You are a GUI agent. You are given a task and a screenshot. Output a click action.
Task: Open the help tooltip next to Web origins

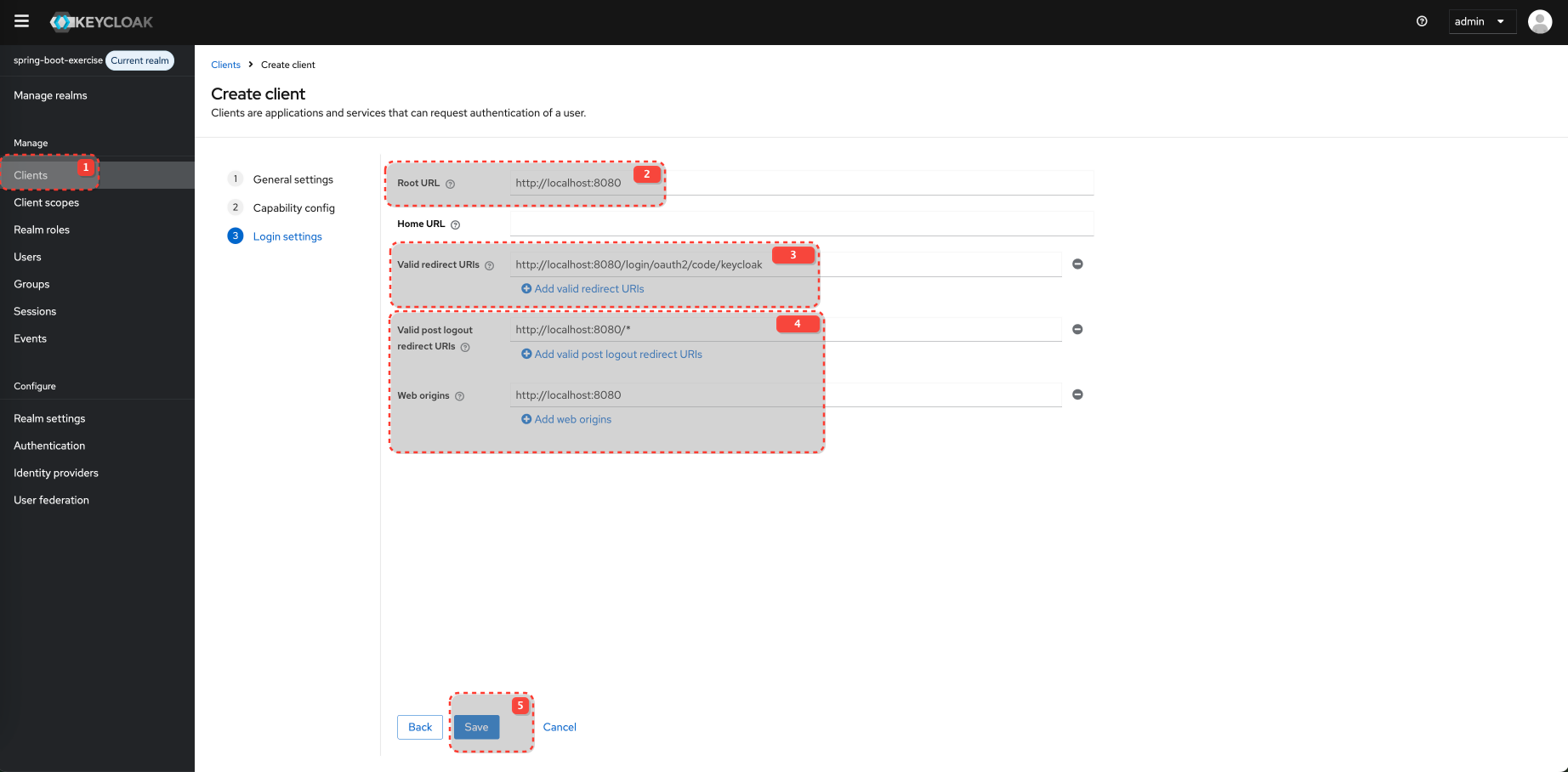coord(460,396)
